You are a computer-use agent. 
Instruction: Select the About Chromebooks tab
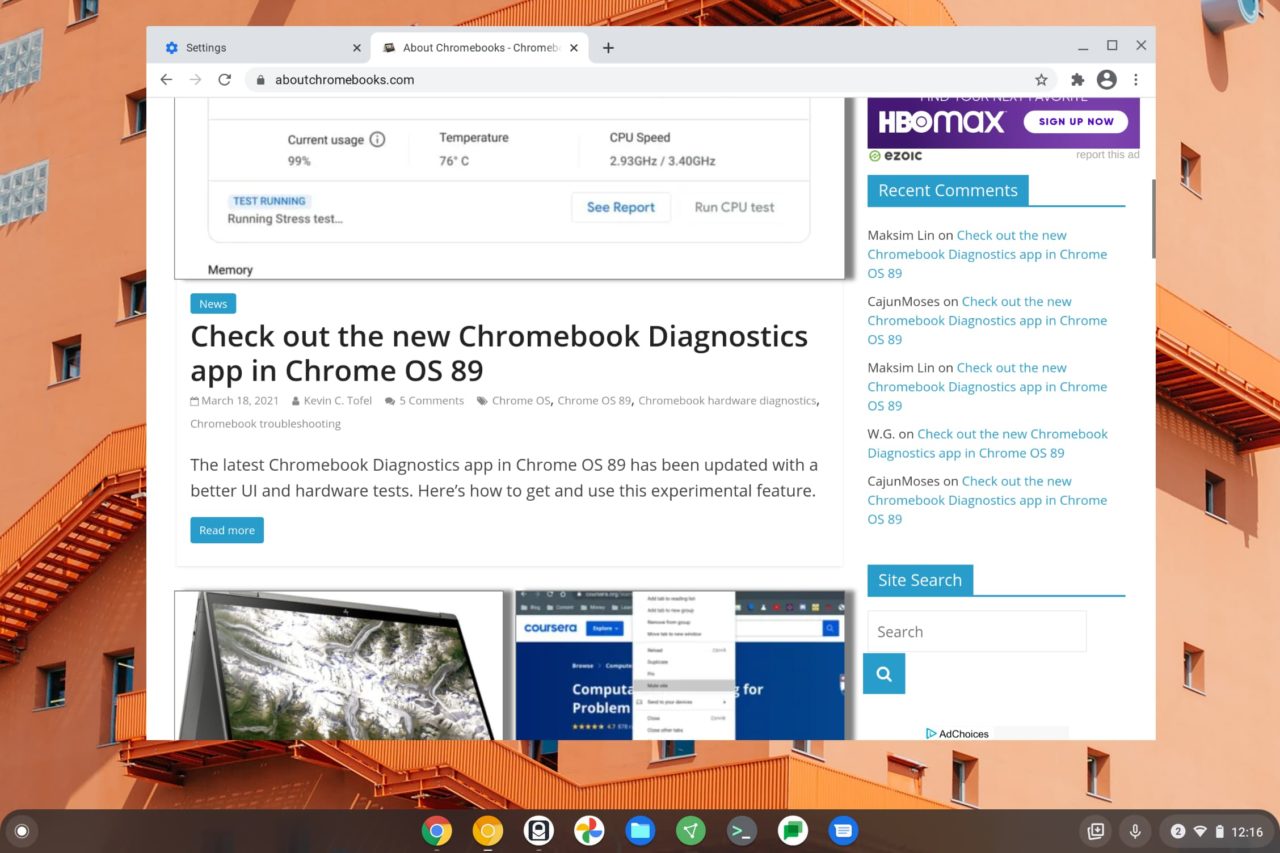pyautogui.click(x=480, y=48)
